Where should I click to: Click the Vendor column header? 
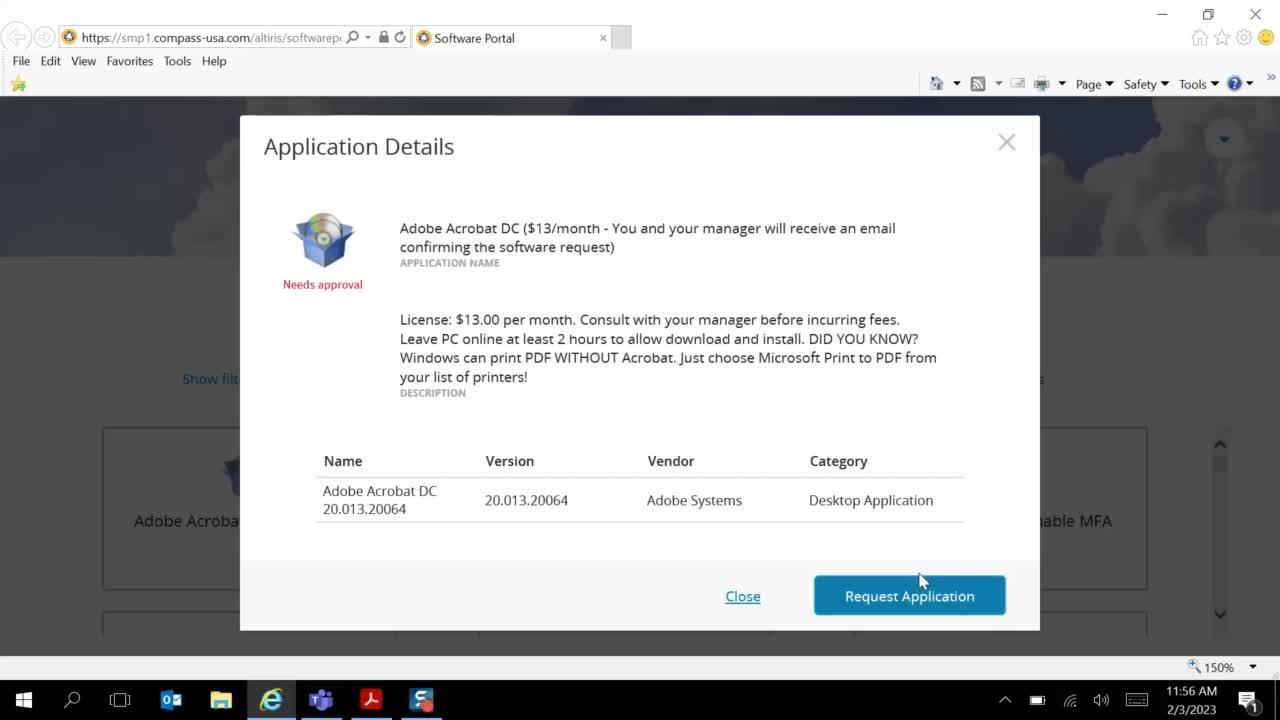point(671,461)
